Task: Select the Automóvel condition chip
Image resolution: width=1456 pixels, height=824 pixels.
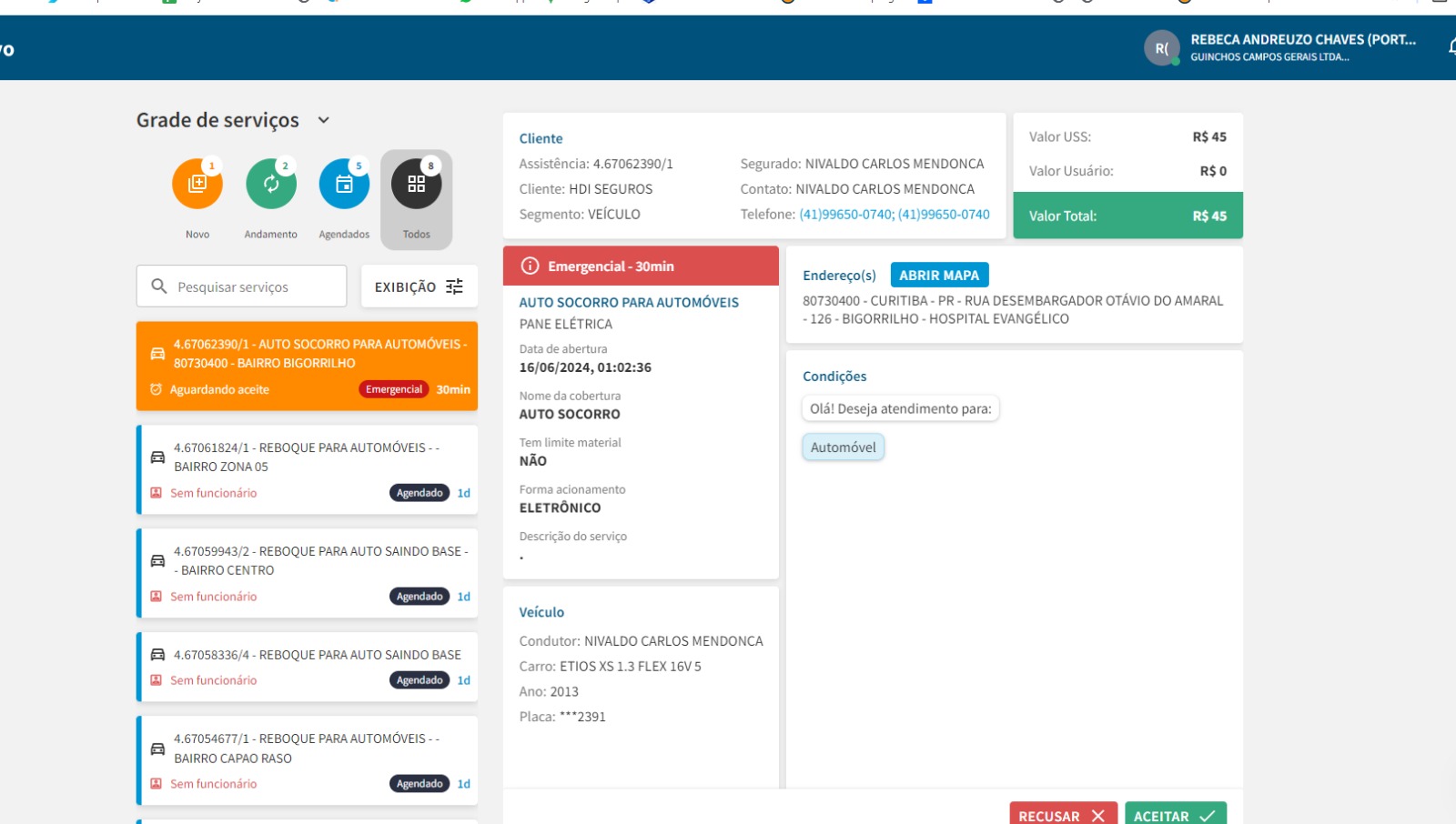Action: coord(843,447)
